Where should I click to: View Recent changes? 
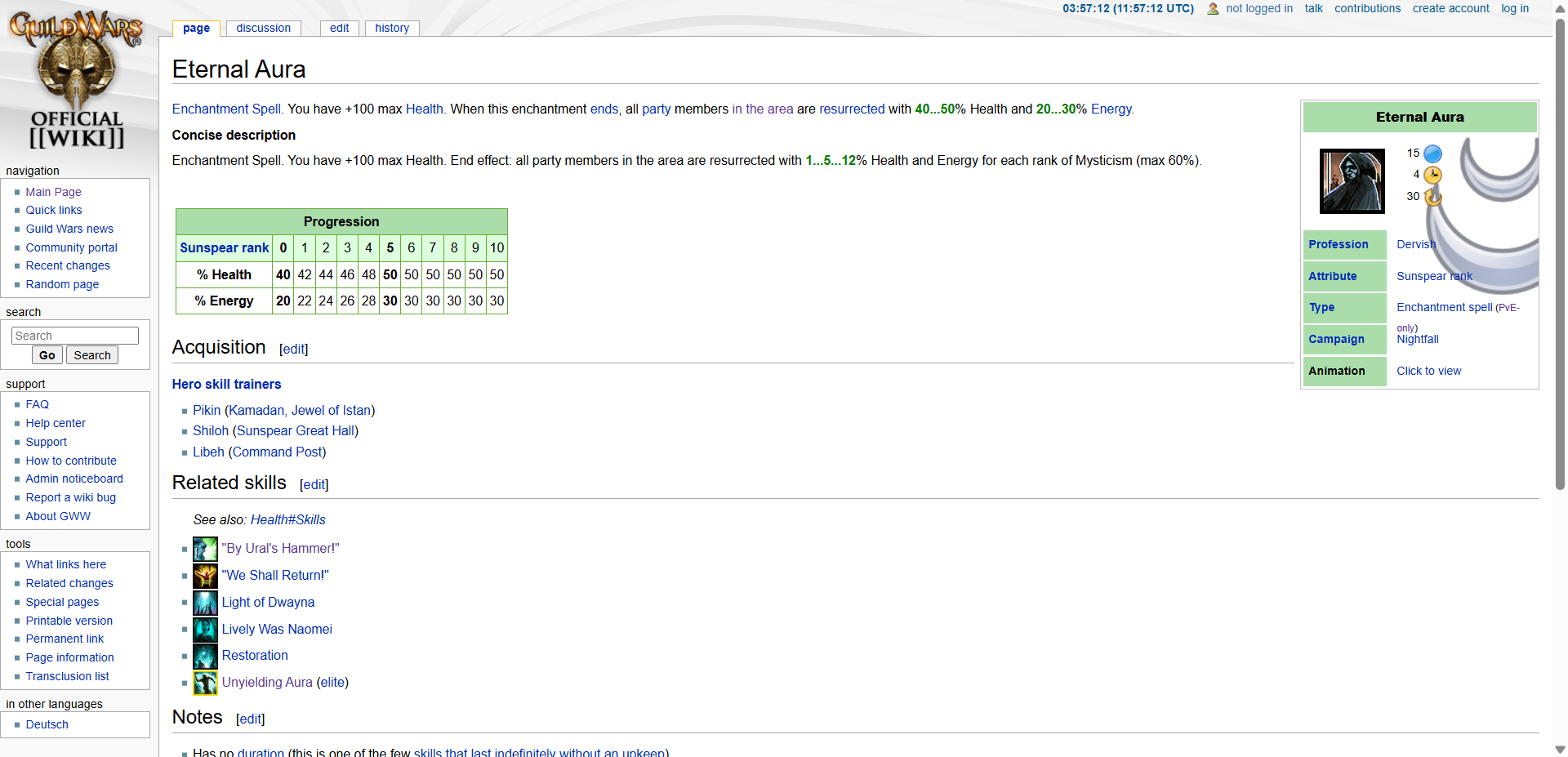point(67,265)
